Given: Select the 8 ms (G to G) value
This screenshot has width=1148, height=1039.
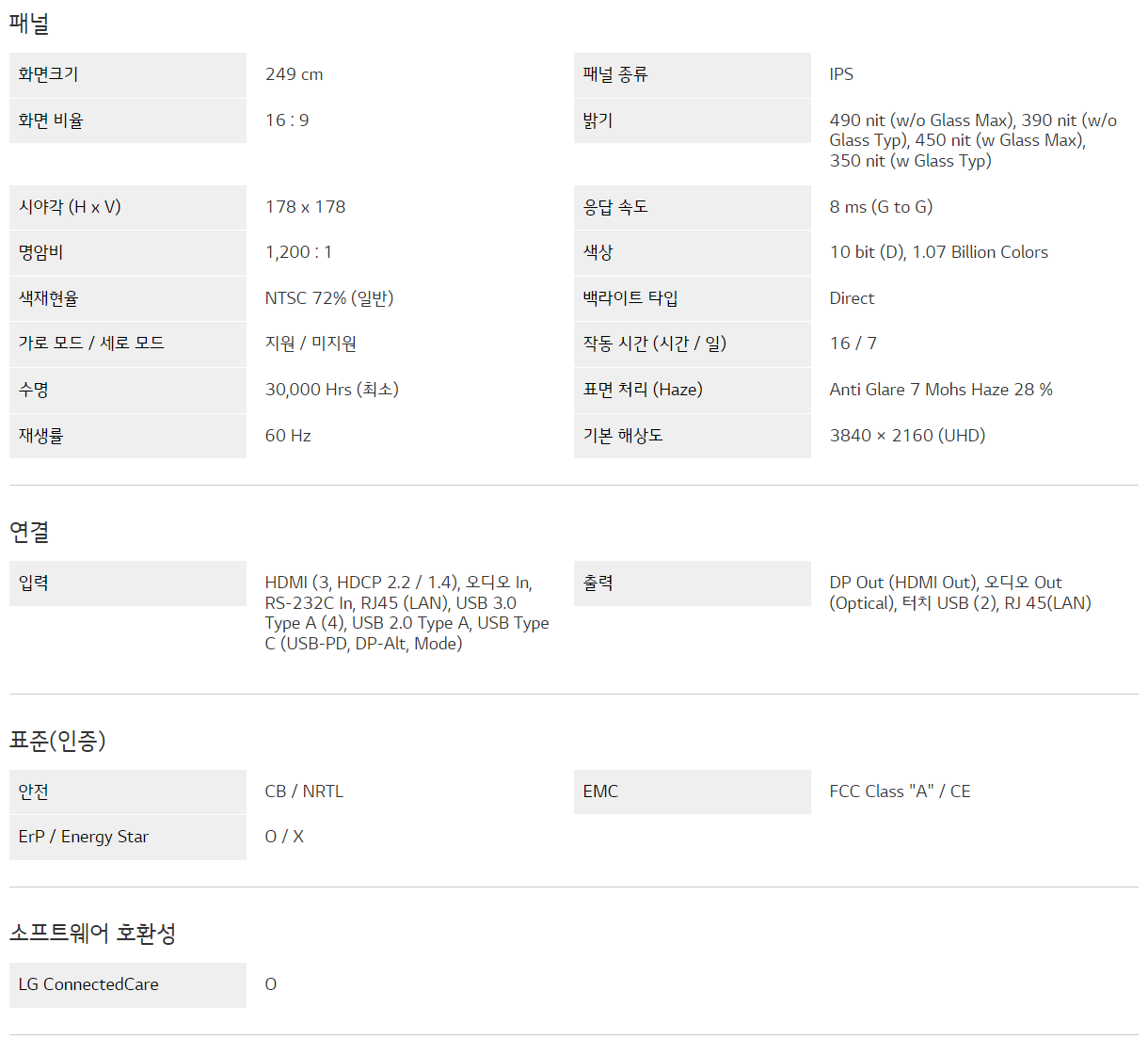Looking at the screenshot, I should click(x=881, y=207).
